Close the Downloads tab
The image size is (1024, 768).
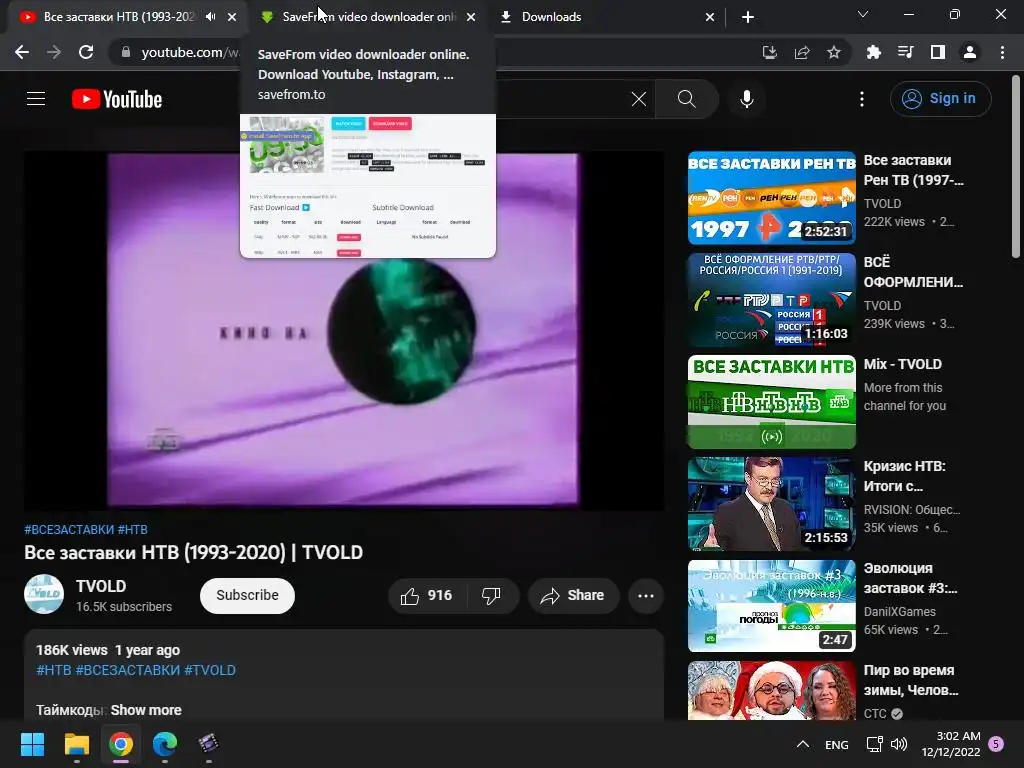(x=710, y=17)
